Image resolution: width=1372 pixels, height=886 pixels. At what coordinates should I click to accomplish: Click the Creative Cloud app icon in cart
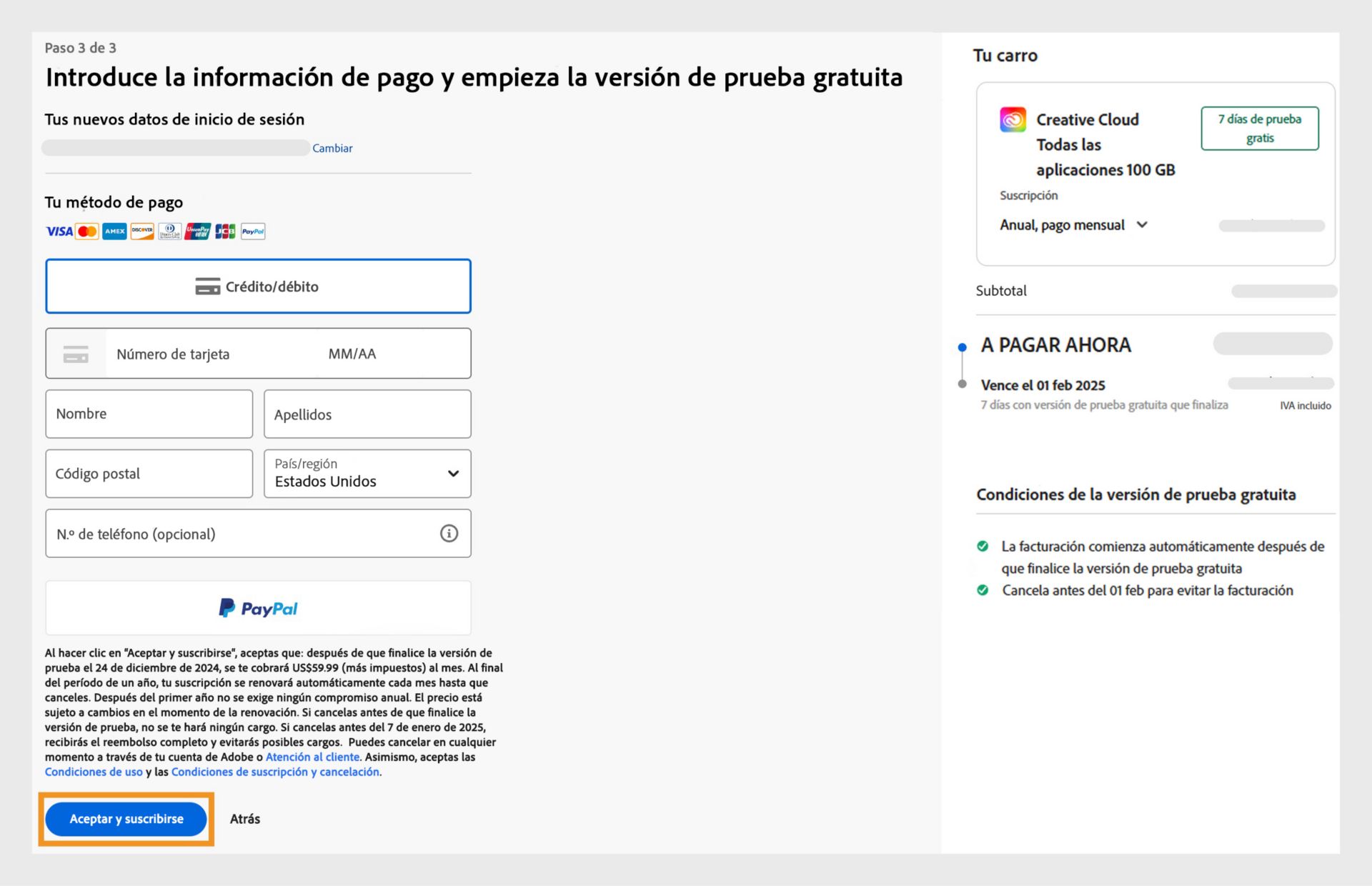pyautogui.click(x=1013, y=119)
